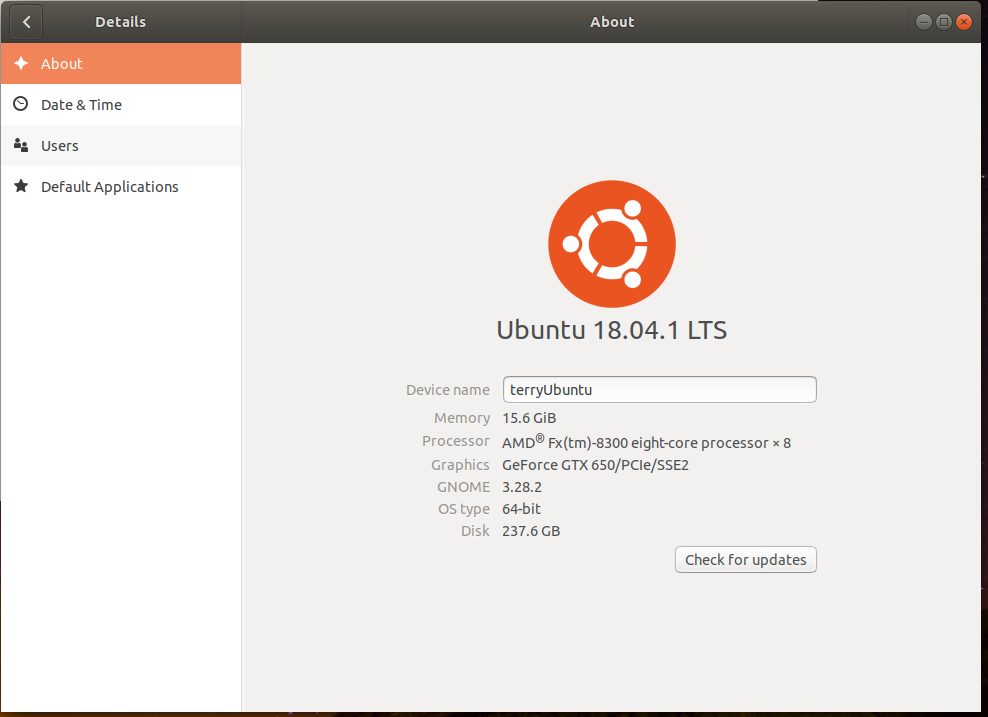Click the OS type value 64-bit
Image resolution: width=988 pixels, height=717 pixels.
click(521, 509)
